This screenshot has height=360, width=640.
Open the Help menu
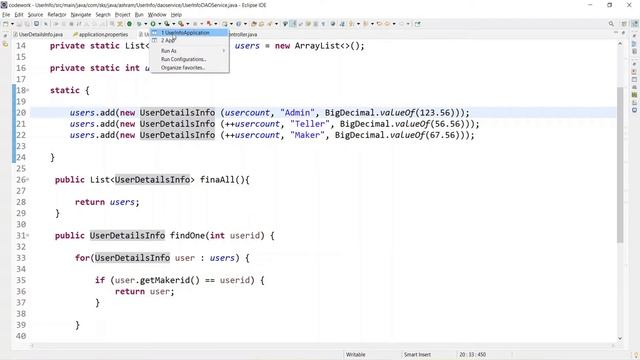(176, 14)
